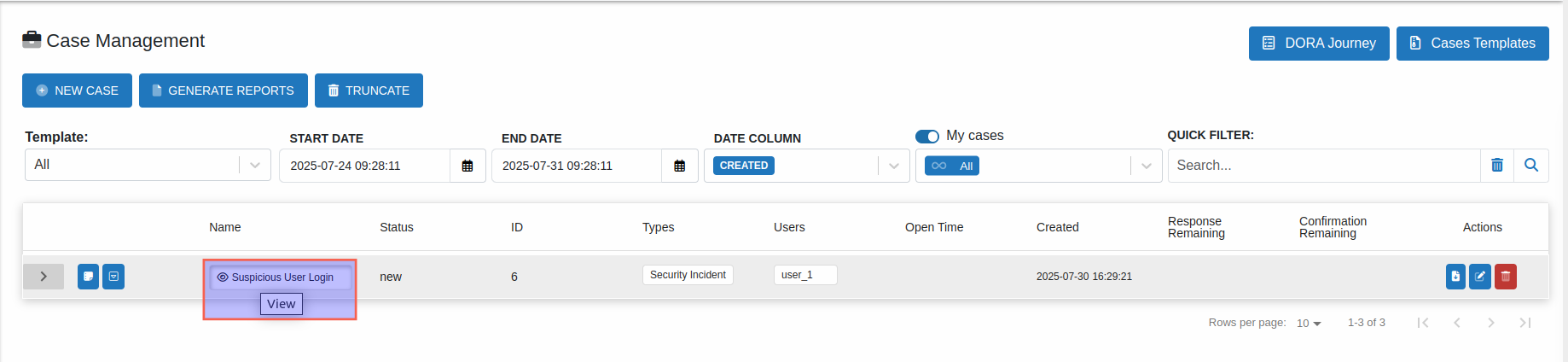This screenshot has height=362, width=1568.
Task: Open the DORA Journey page
Action: [1318, 44]
